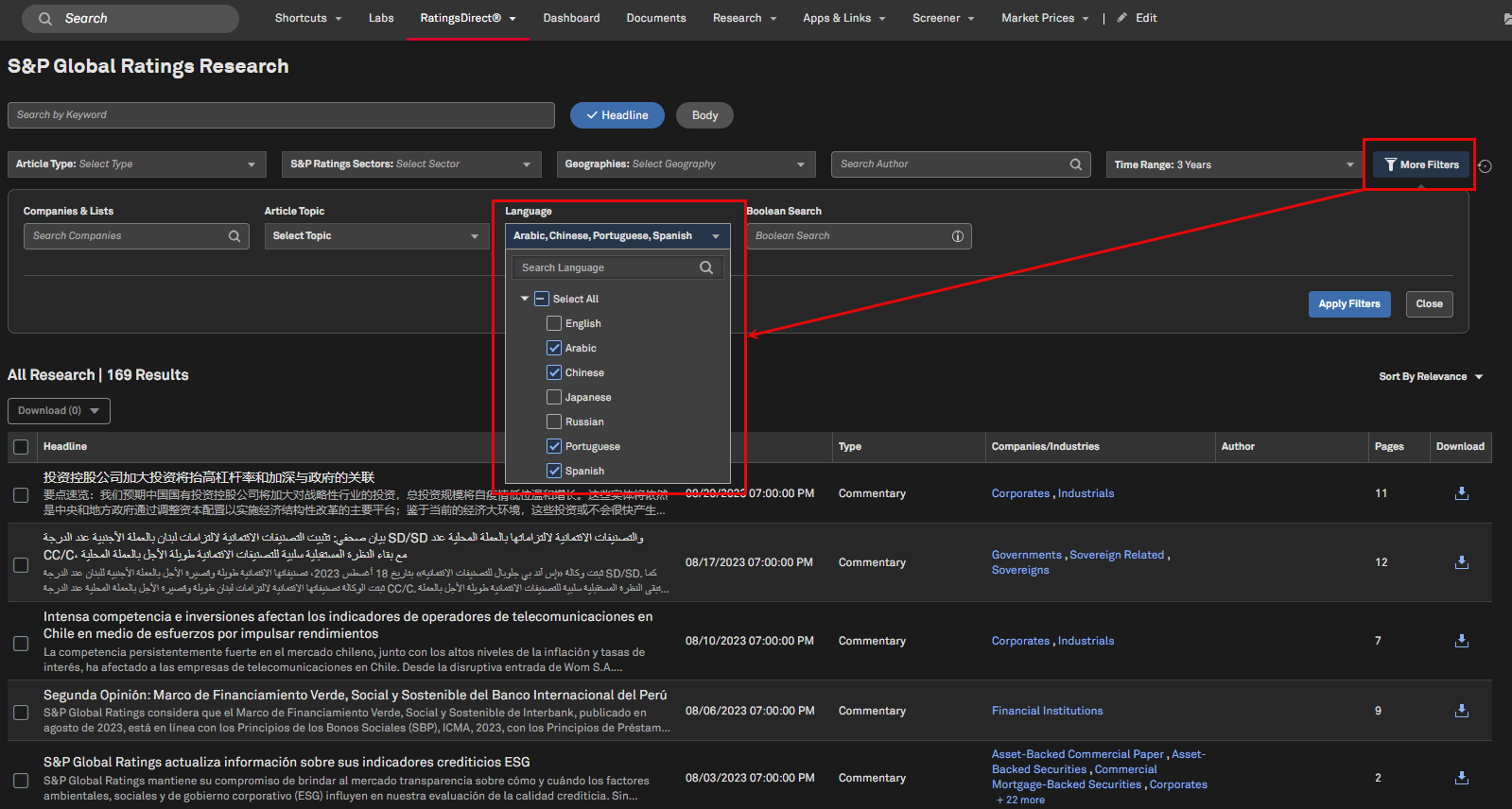Click the magnifier icon in Search Companies field

click(235, 236)
